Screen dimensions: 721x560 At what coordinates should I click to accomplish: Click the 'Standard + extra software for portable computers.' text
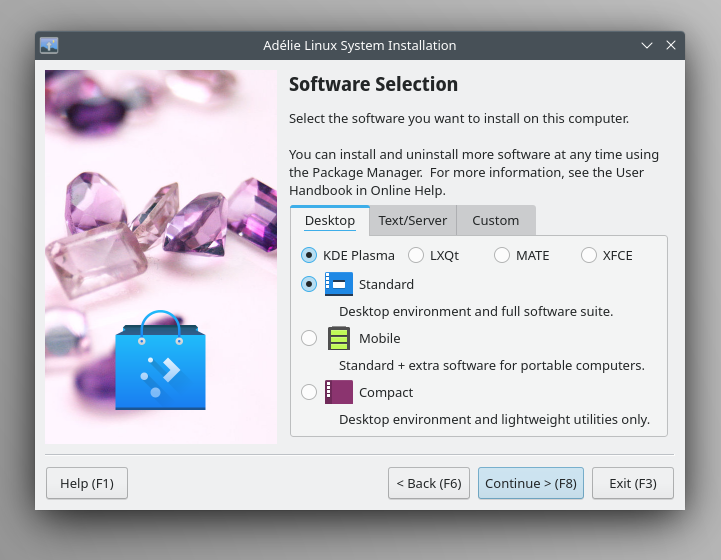[x=492, y=366]
